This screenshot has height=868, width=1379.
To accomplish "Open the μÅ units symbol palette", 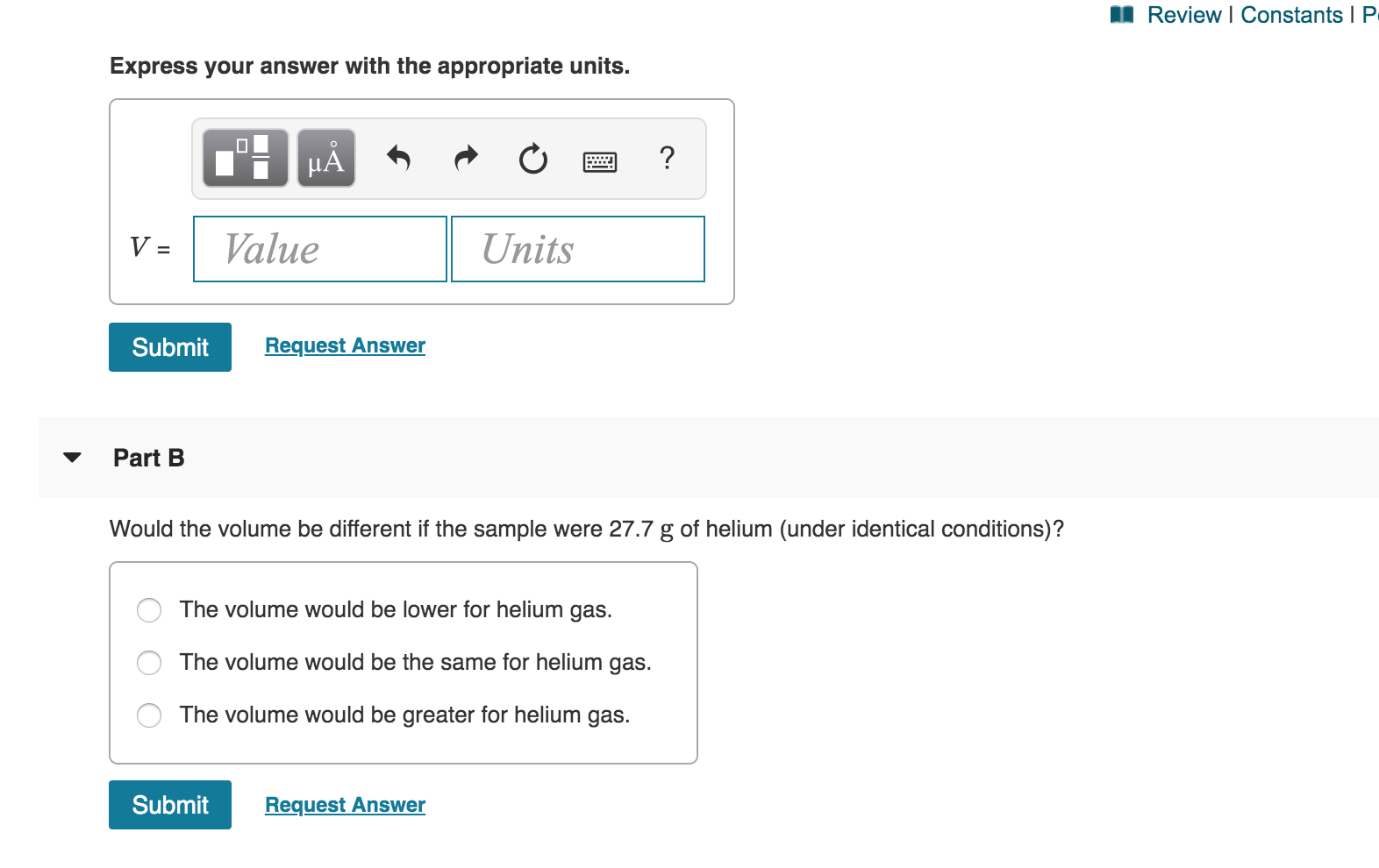I will [x=325, y=159].
